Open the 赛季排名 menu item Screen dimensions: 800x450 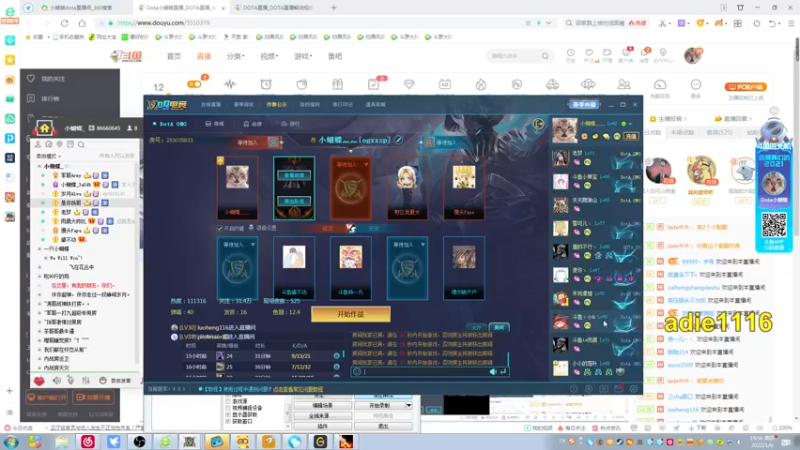coord(243,105)
